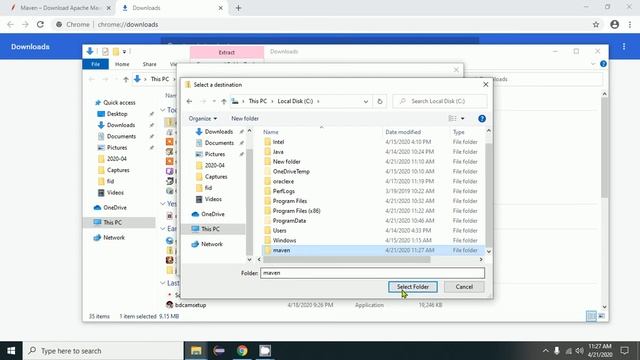This screenshot has height=360, width=640.
Task: Switch to the Maven download Chrome tab
Action: [x=61, y=8]
